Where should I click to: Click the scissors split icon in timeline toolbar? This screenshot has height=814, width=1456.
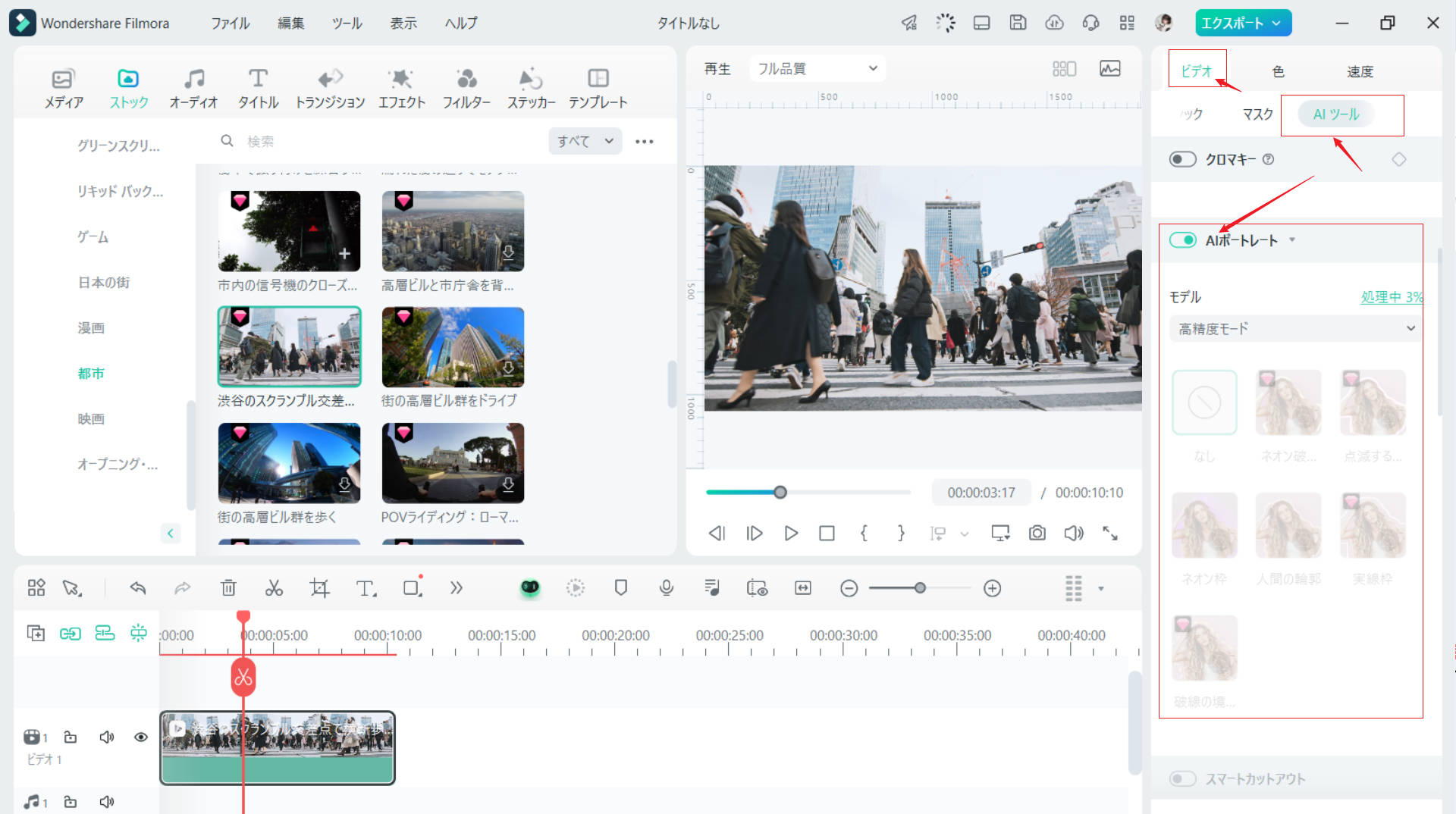274,588
